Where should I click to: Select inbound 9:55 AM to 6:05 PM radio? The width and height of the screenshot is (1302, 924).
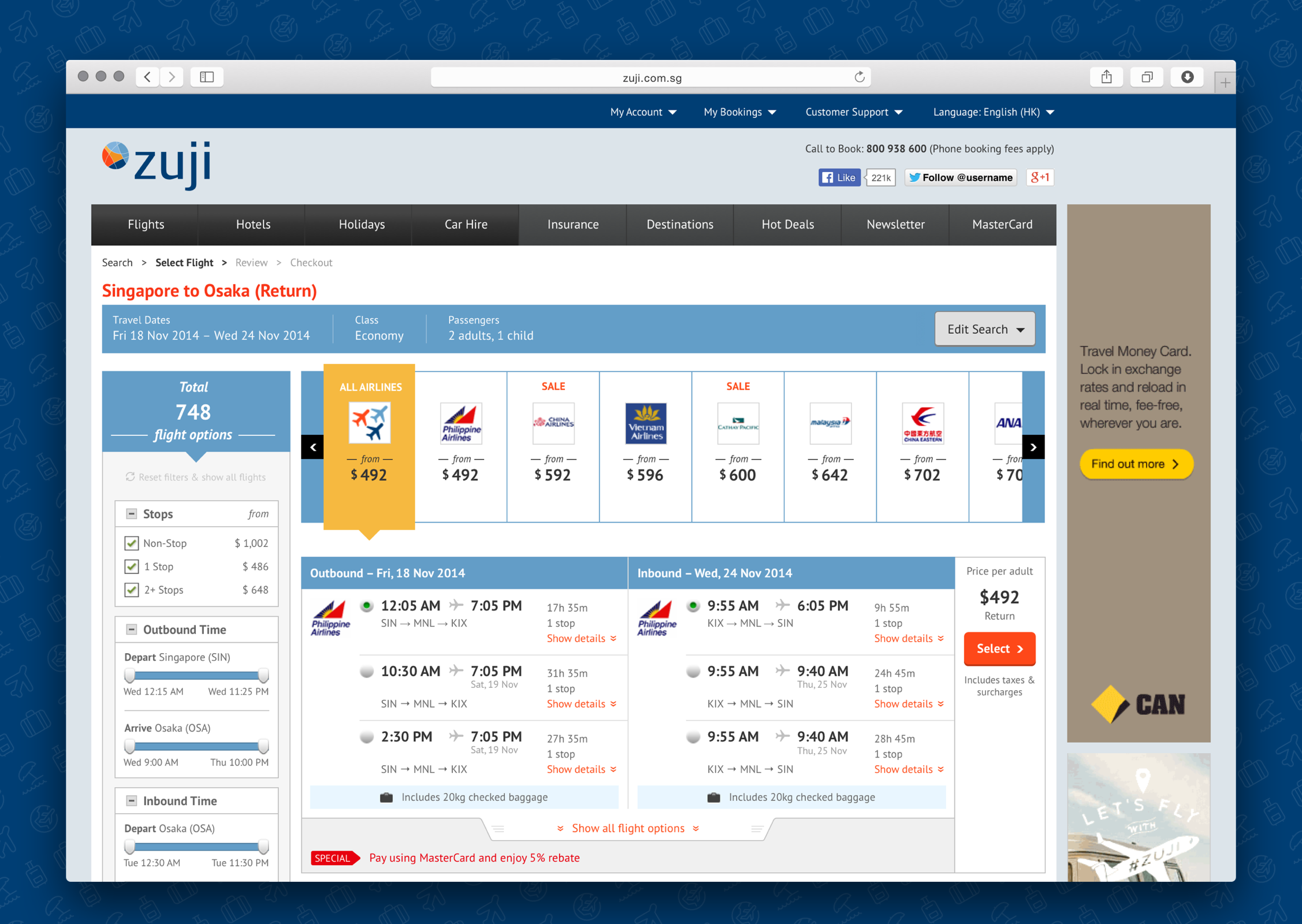[x=693, y=606]
